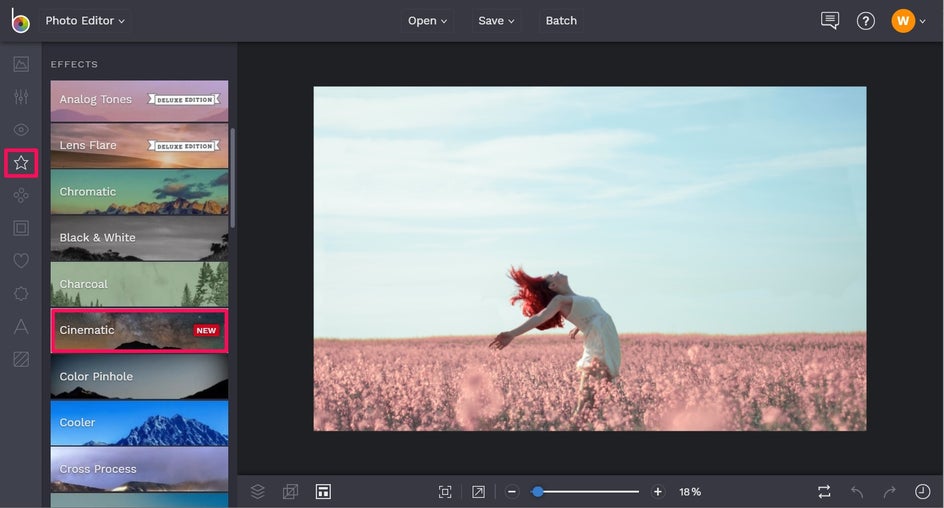Click the Batch button
Screen dimensions: 944x508
tap(561, 20)
